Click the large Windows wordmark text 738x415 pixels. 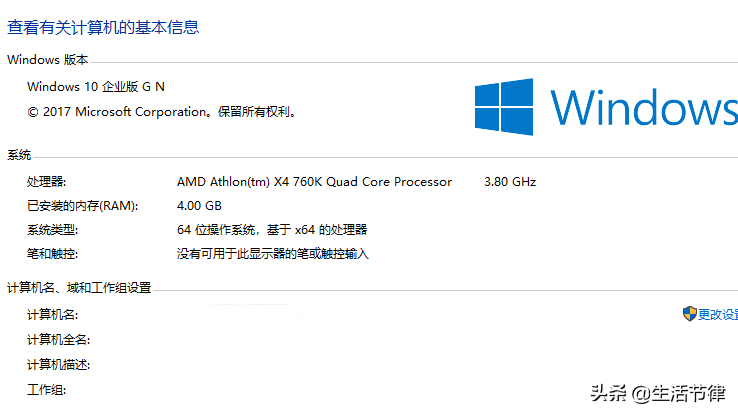click(644, 107)
